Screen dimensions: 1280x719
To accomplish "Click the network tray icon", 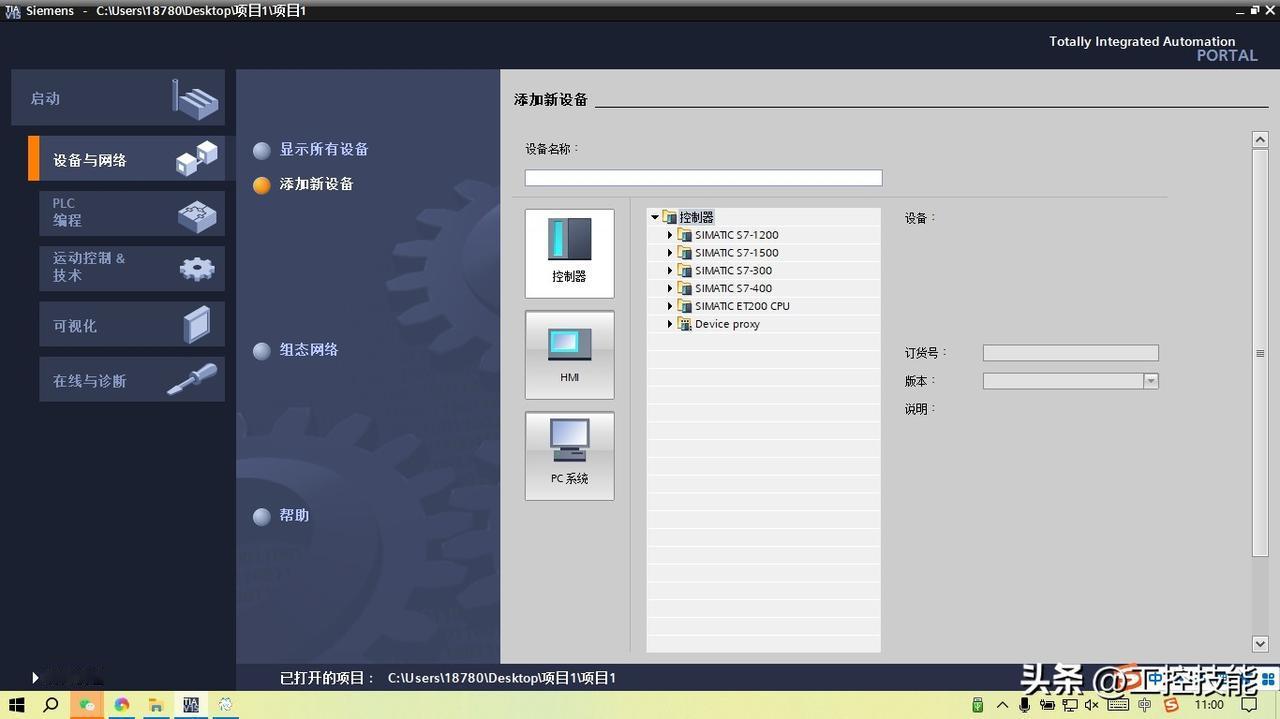I will pos(1070,705).
